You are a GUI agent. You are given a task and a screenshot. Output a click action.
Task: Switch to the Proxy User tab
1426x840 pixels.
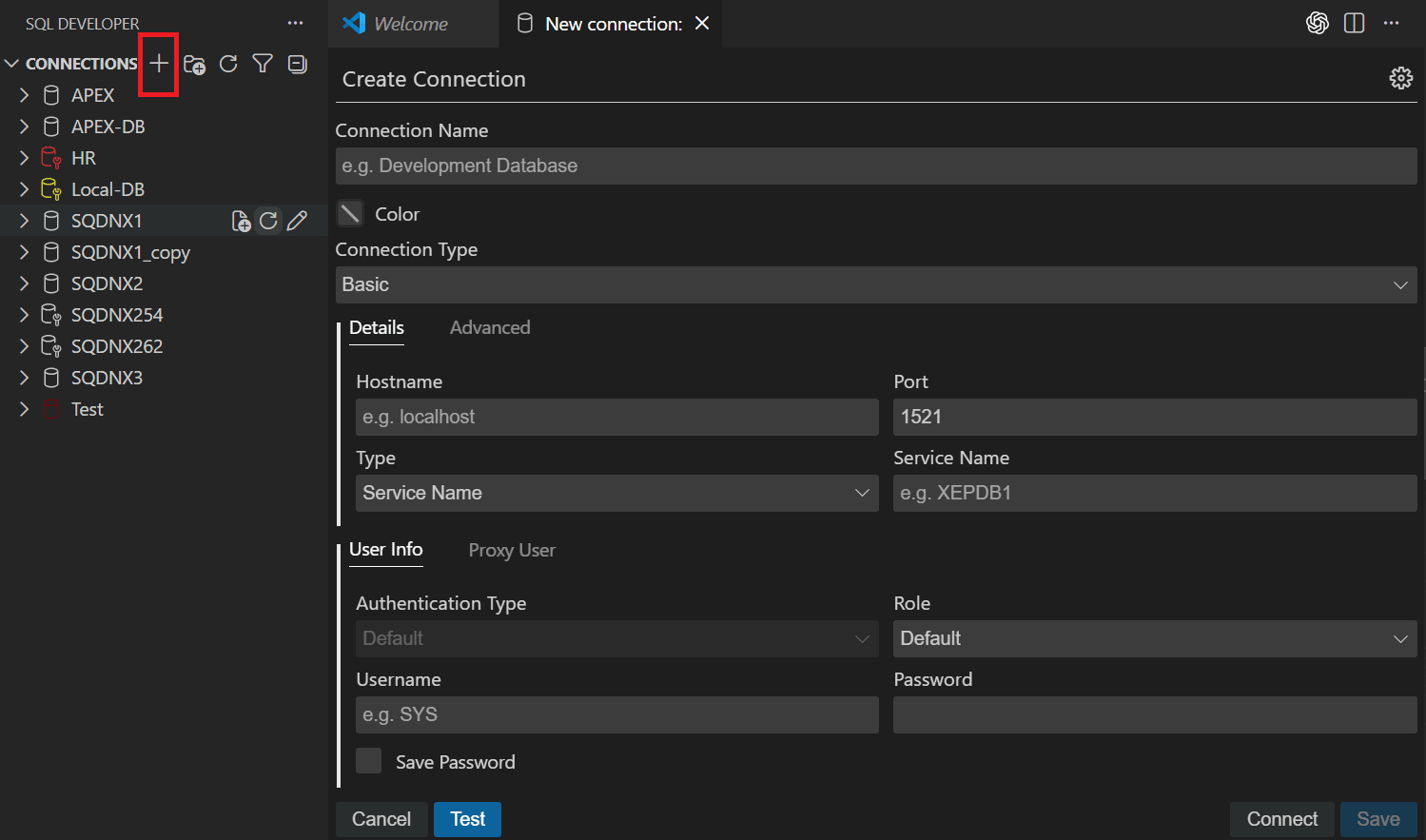512,550
